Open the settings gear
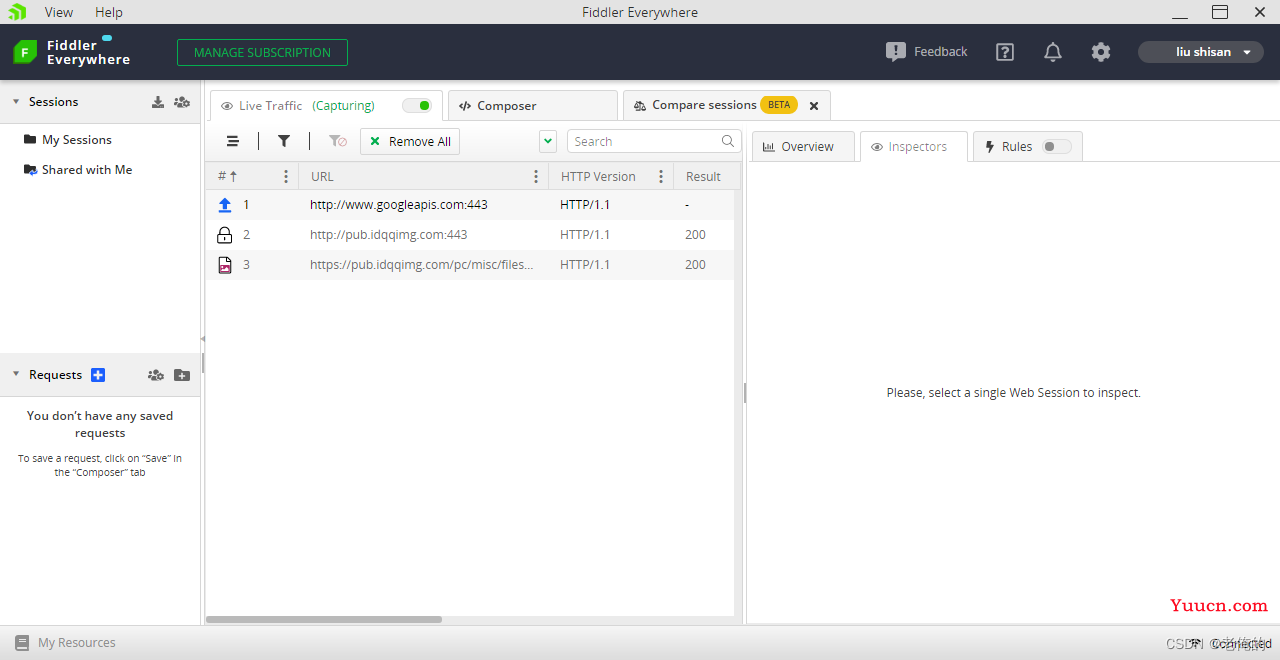 pyautogui.click(x=1101, y=52)
